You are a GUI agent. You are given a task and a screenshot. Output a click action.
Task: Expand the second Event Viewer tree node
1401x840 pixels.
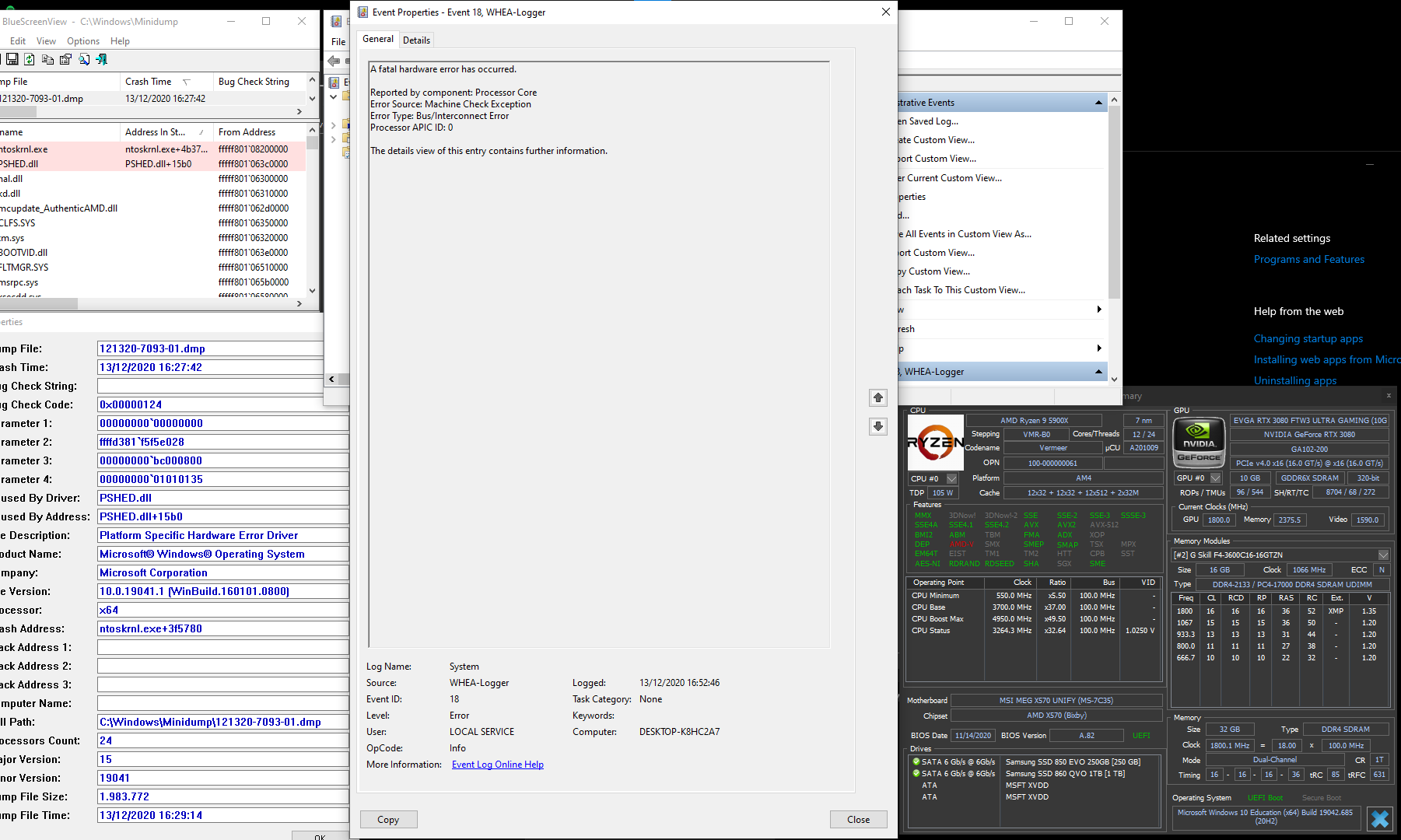tap(334, 124)
